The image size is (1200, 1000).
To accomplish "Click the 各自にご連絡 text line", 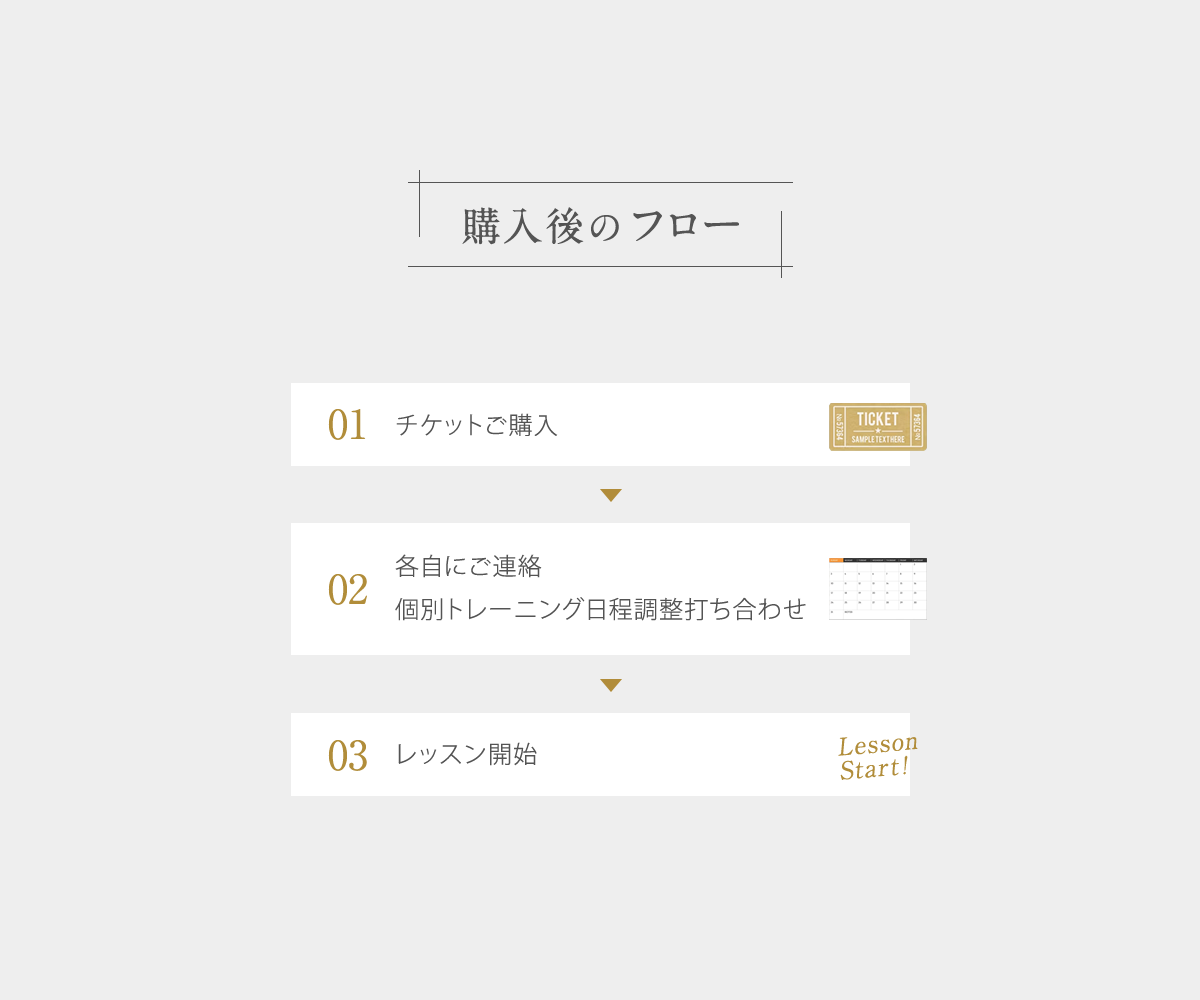I will click(x=468, y=567).
